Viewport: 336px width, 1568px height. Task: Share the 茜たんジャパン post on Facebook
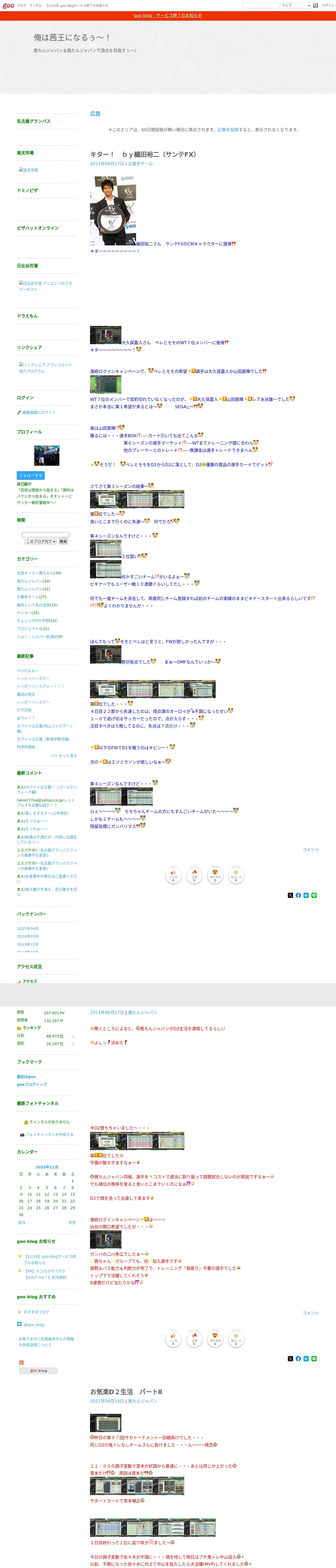click(298, 1359)
